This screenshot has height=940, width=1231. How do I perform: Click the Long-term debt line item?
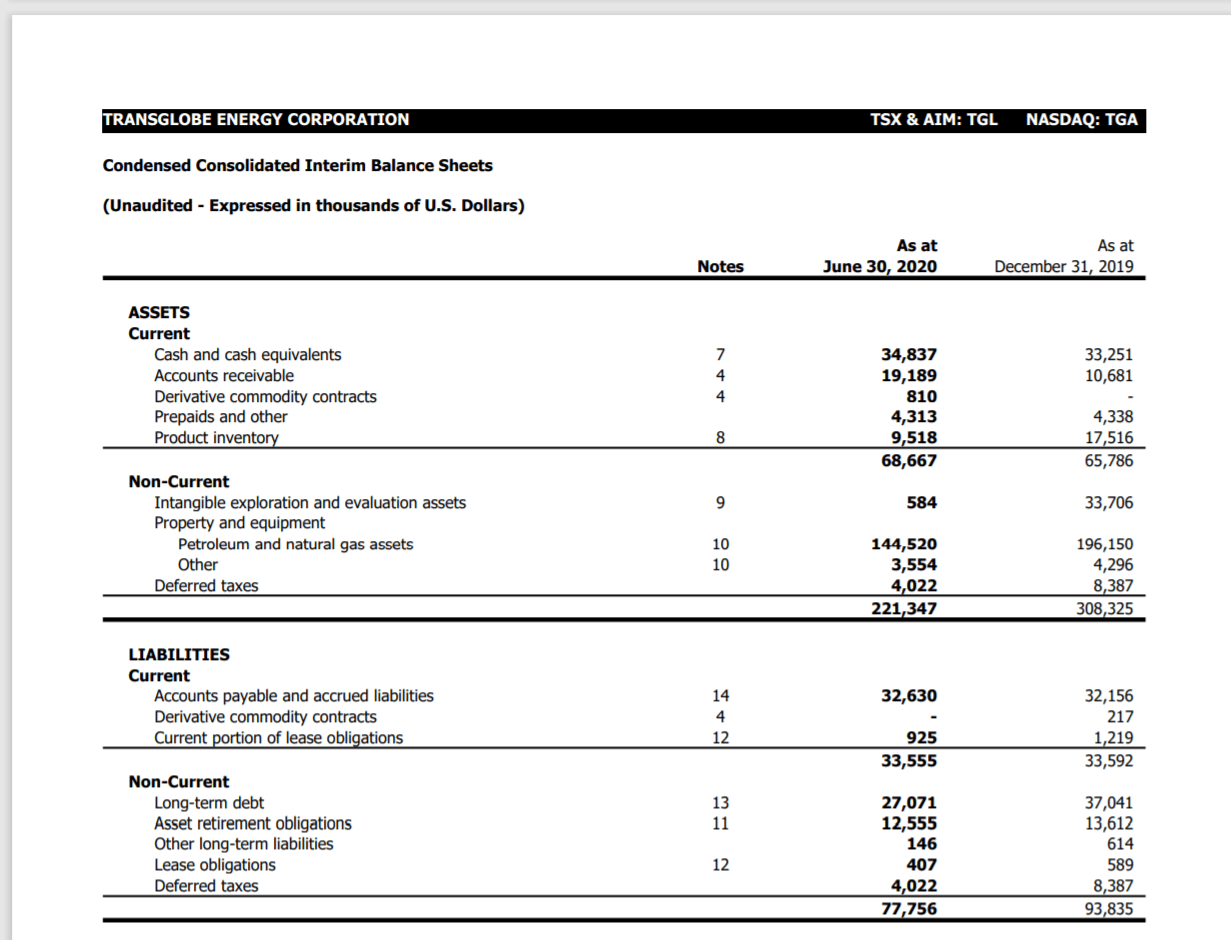pyautogui.click(x=209, y=802)
